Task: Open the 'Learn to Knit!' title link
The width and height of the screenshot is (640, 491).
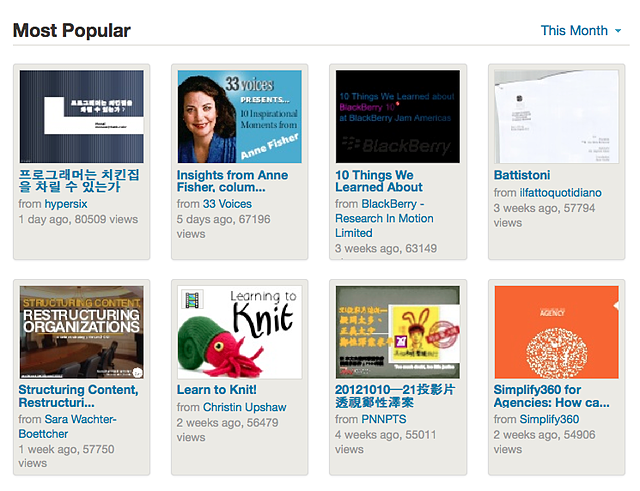Action: point(217,390)
